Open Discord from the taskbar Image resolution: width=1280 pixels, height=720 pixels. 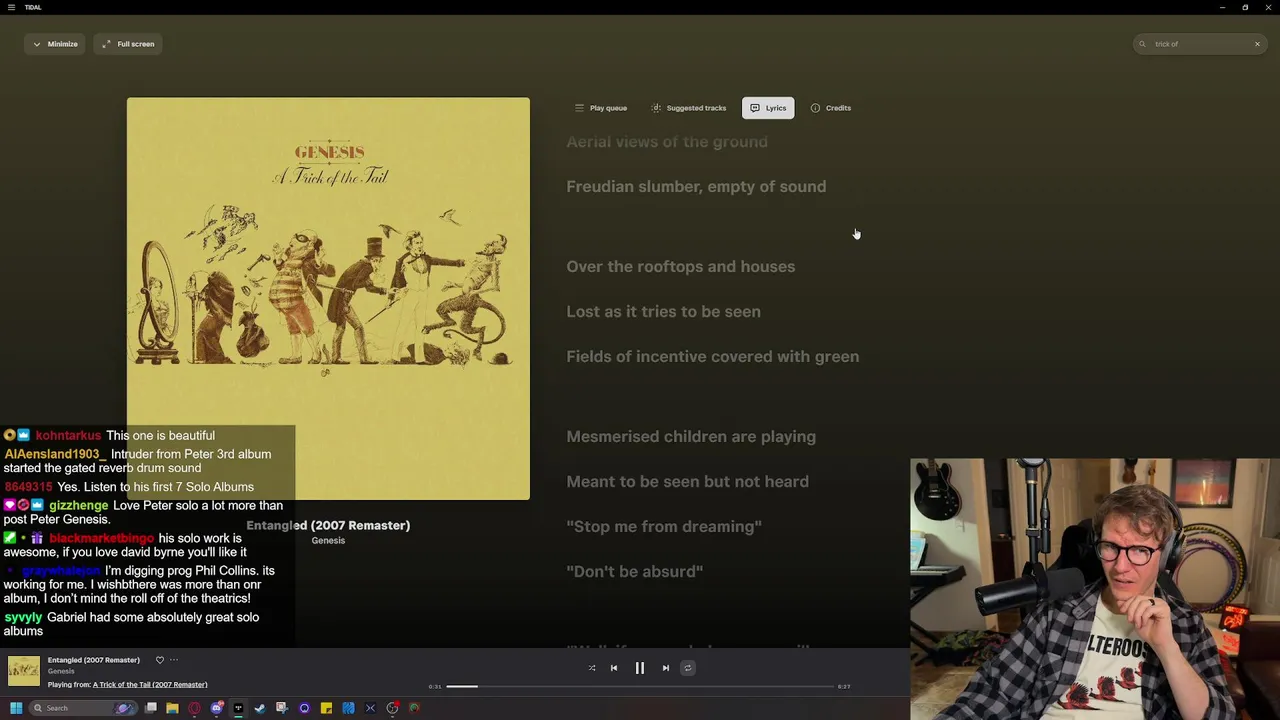click(216, 708)
